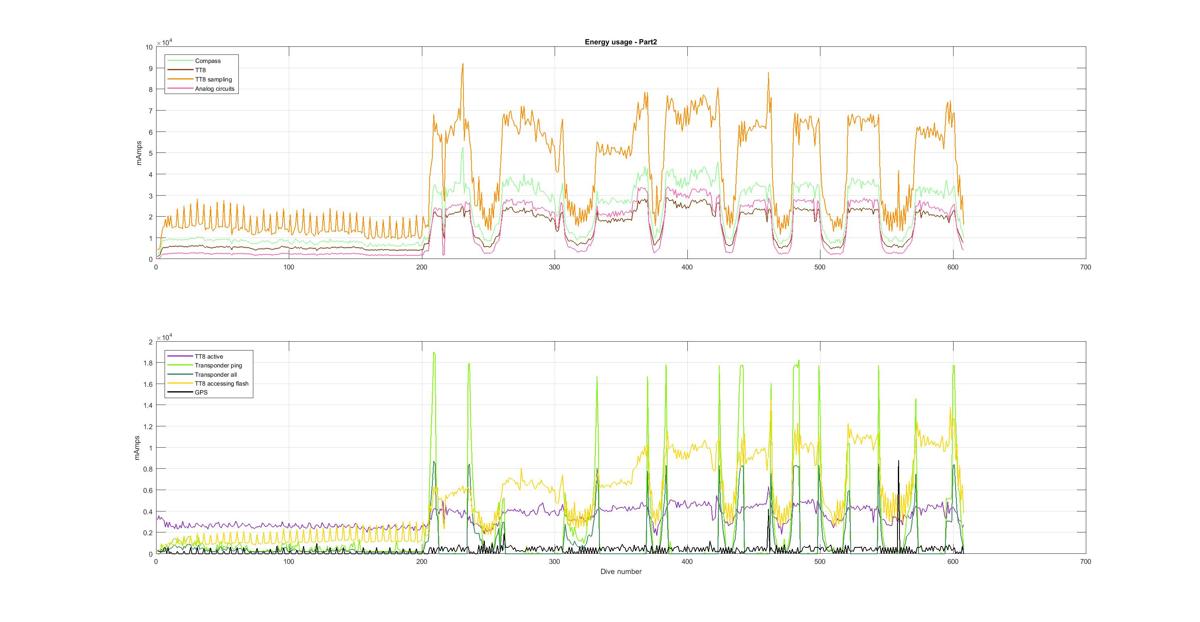
Task: Click x-axis tick '500' under the lower plot
Action: coord(819,562)
